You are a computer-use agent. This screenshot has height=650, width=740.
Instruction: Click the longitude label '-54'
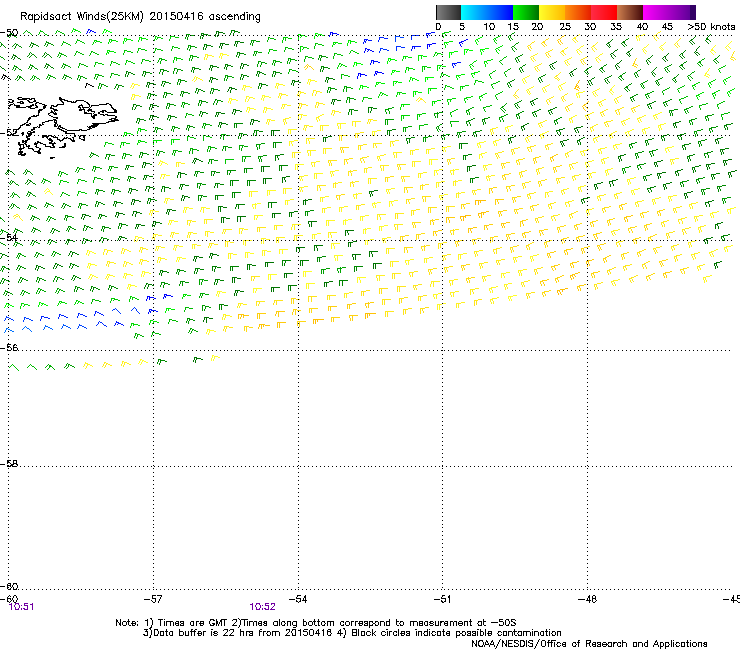(298, 599)
